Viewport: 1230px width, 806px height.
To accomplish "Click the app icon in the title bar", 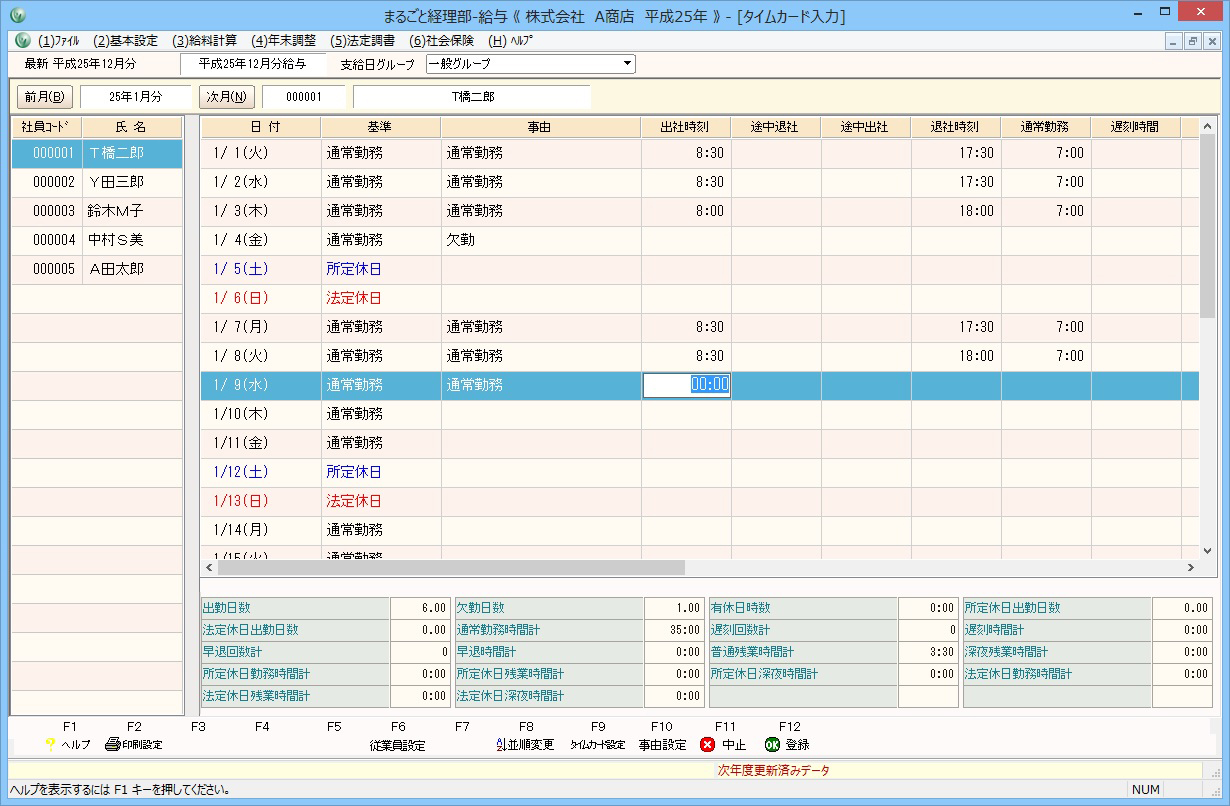I will [x=18, y=16].
